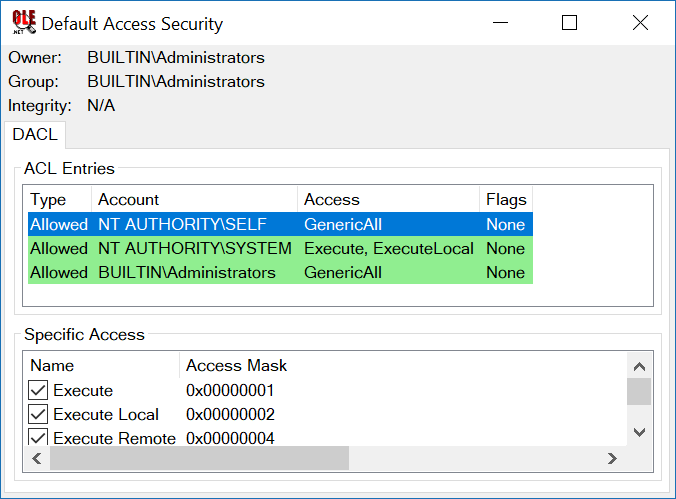
Task: Toggle the Execute checkbox
Action: (x=39, y=390)
